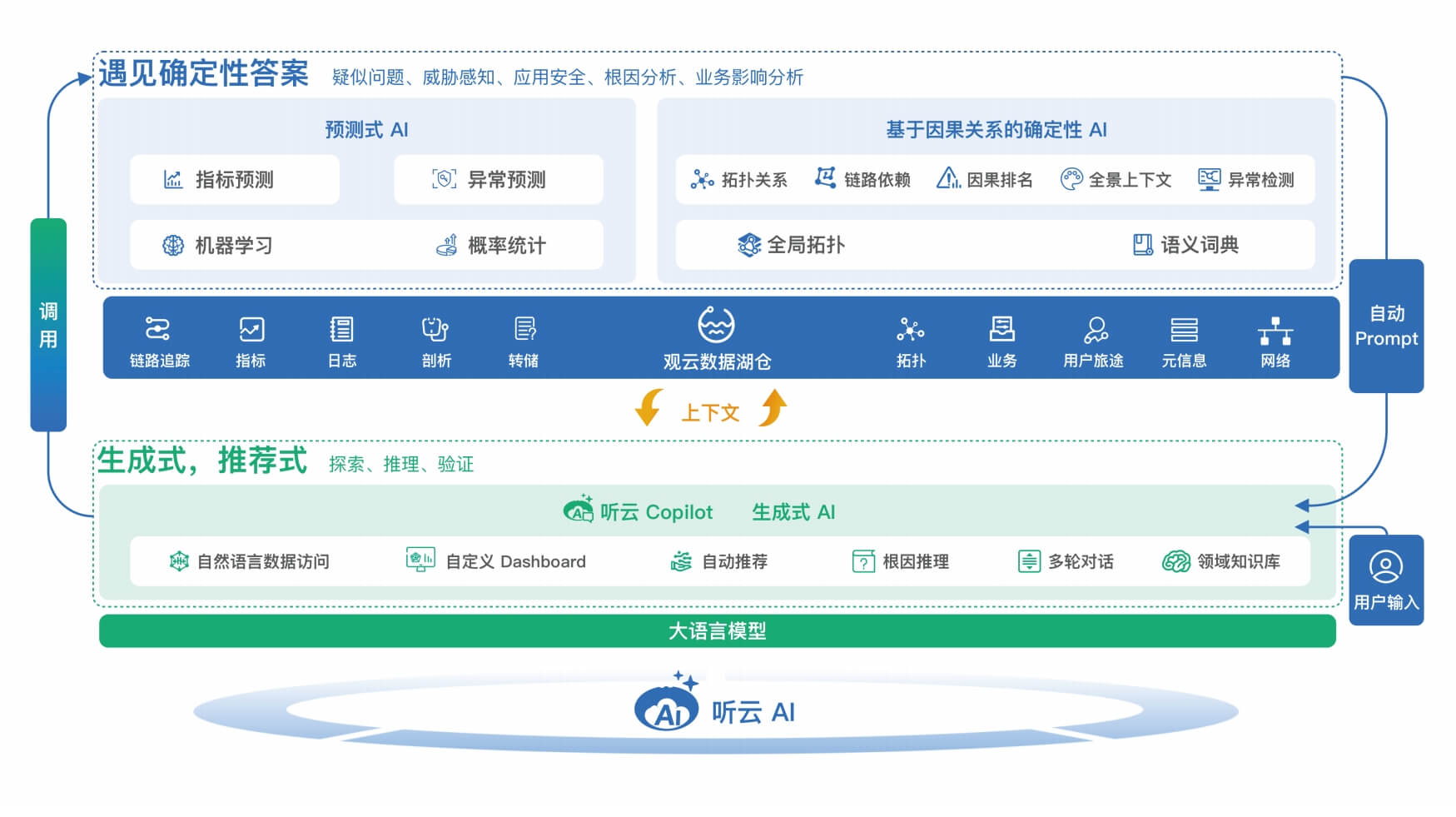Screen dimensions: 1456x817
Task: Click the 听云 AI cloud logo
Action: click(x=668, y=710)
